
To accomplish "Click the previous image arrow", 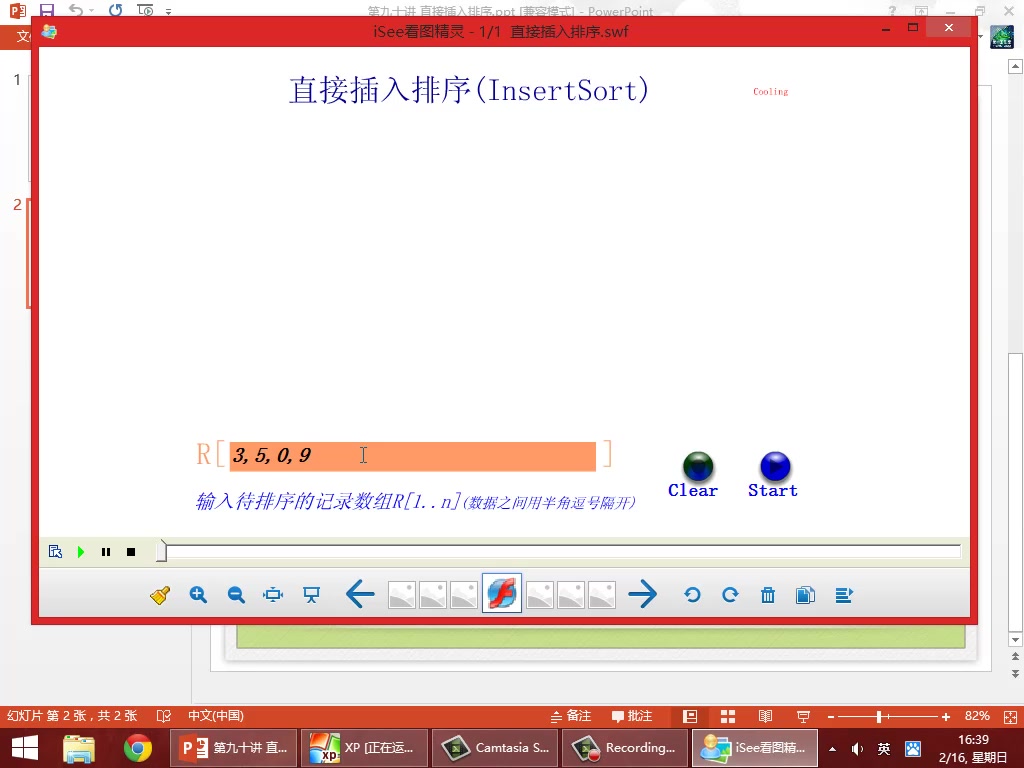I will (x=359, y=594).
